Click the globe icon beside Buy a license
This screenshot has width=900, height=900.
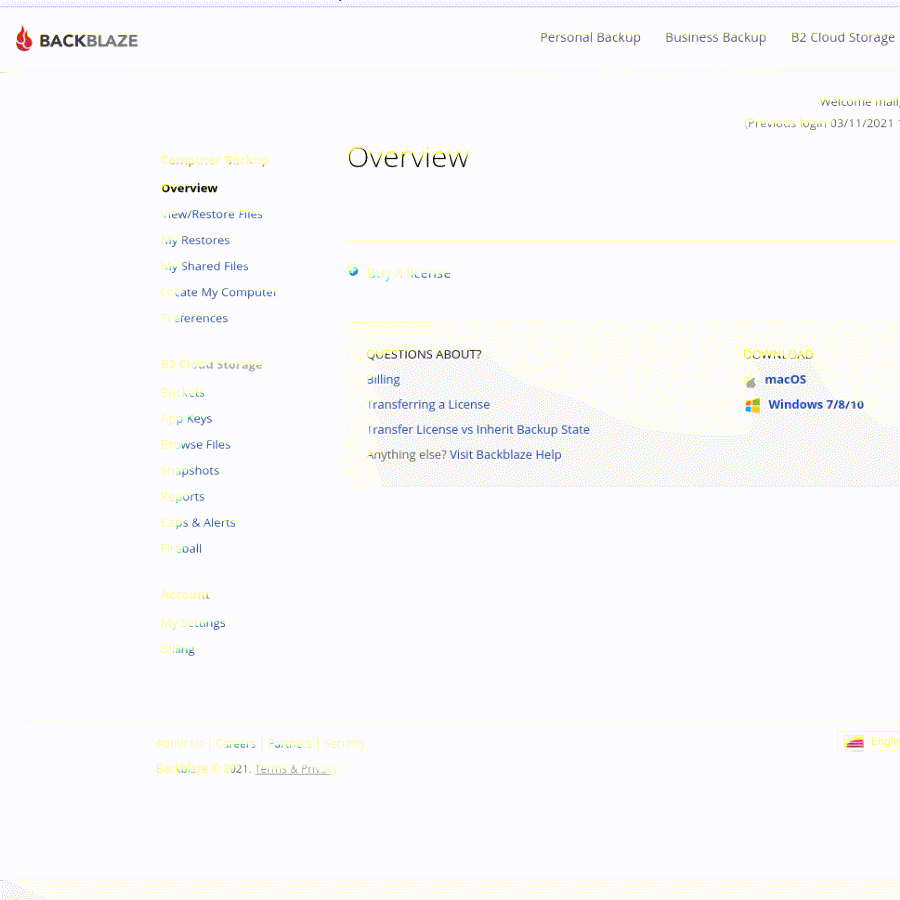pyautogui.click(x=353, y=271)
